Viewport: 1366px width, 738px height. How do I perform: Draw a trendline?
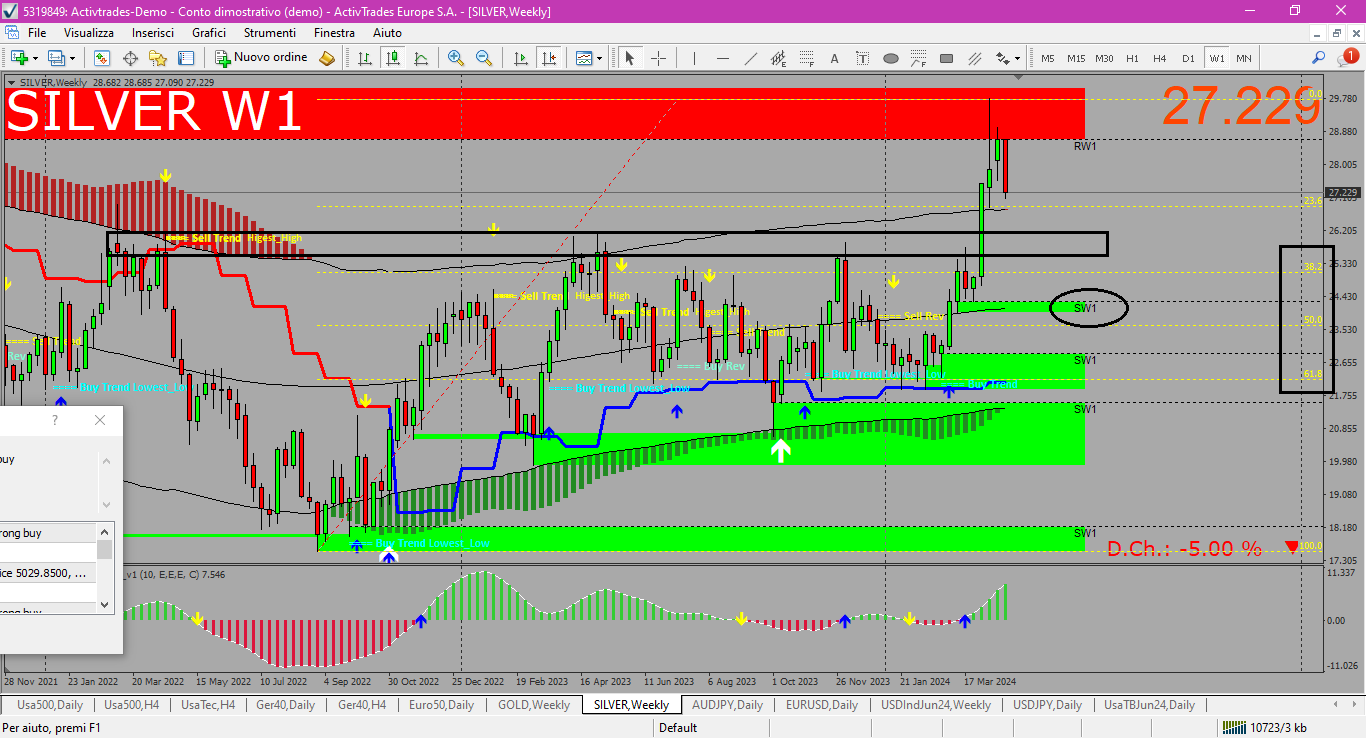[x=750, y=58]
